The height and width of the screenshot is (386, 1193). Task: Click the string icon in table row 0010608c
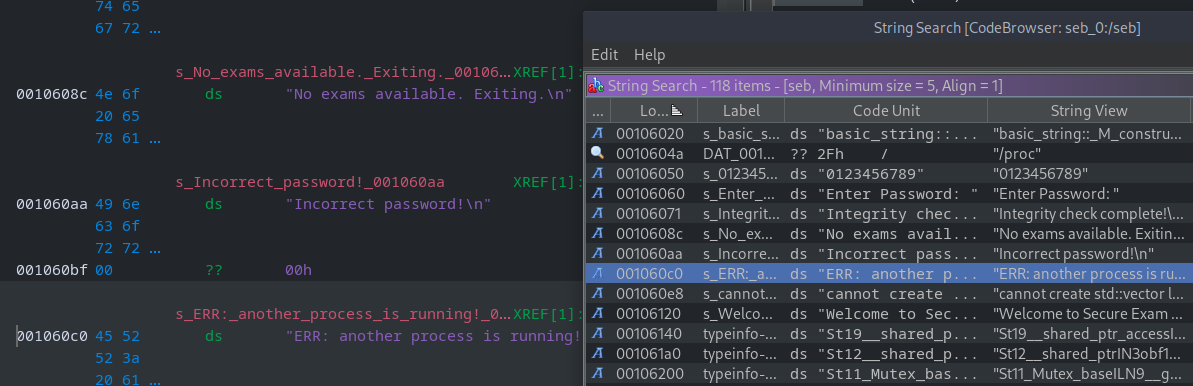point(597,234)
